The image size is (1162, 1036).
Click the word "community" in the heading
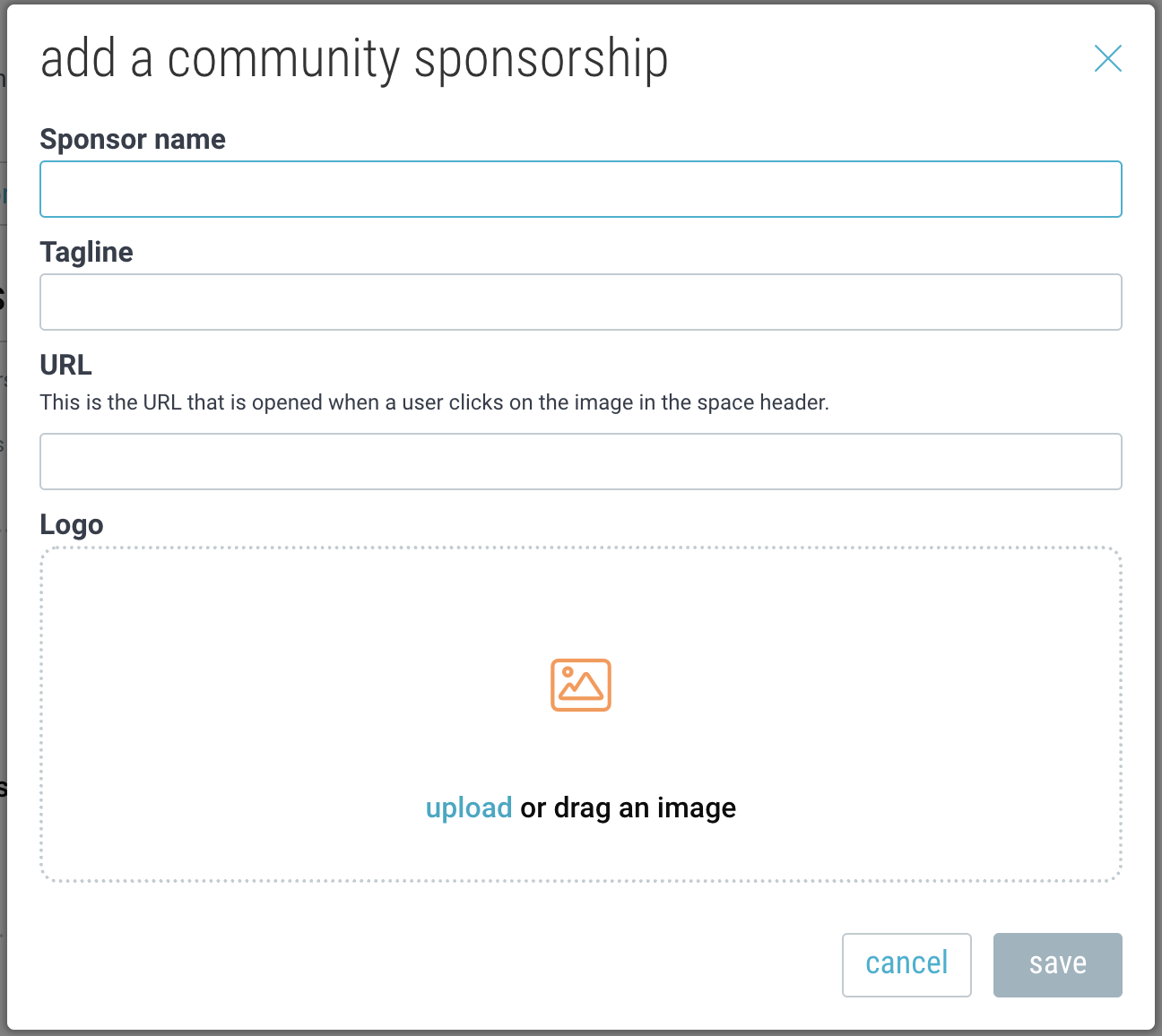point(282,59)
